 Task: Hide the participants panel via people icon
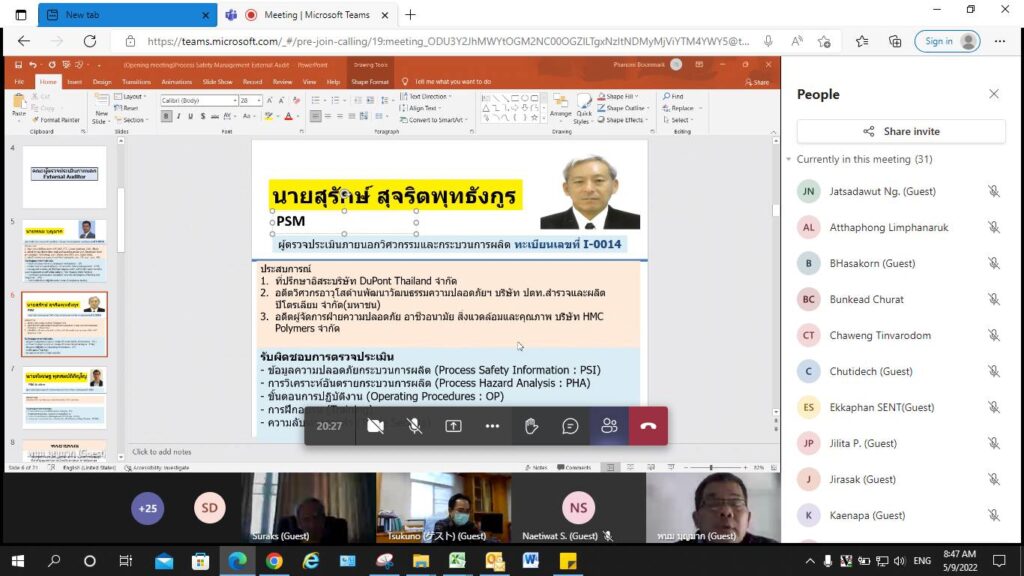point(609,426)
